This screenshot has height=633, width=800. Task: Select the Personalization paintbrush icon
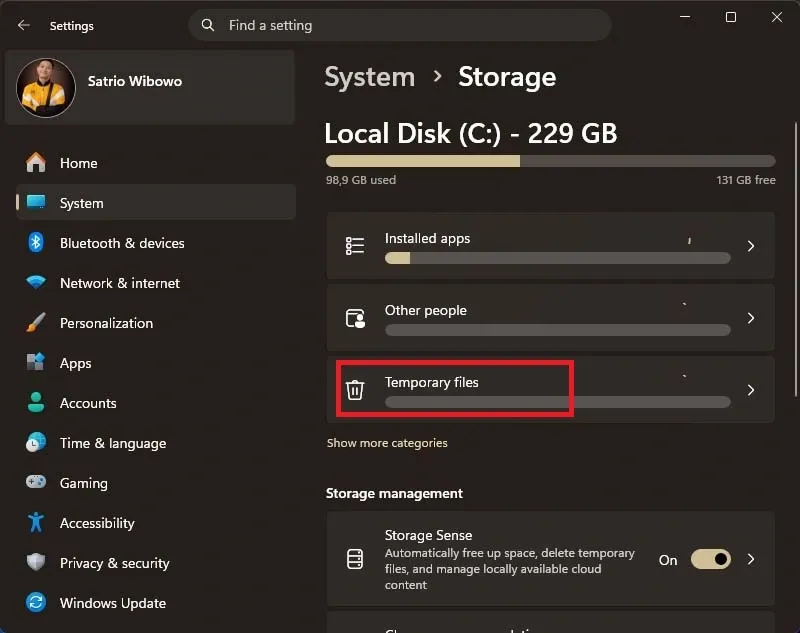click(36, 323)
